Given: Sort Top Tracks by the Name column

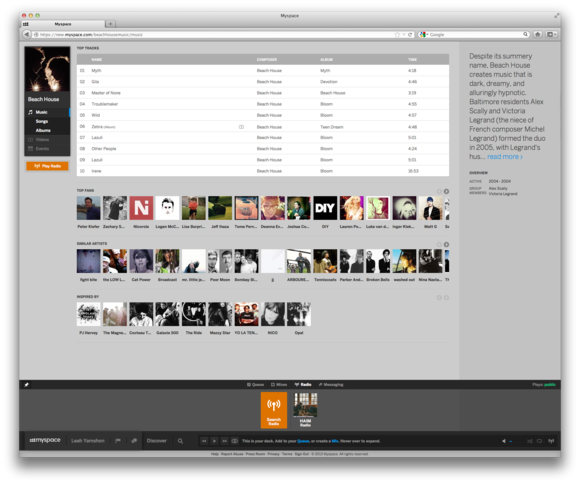Looking at the screenshot, I should [x=97, y=60].
